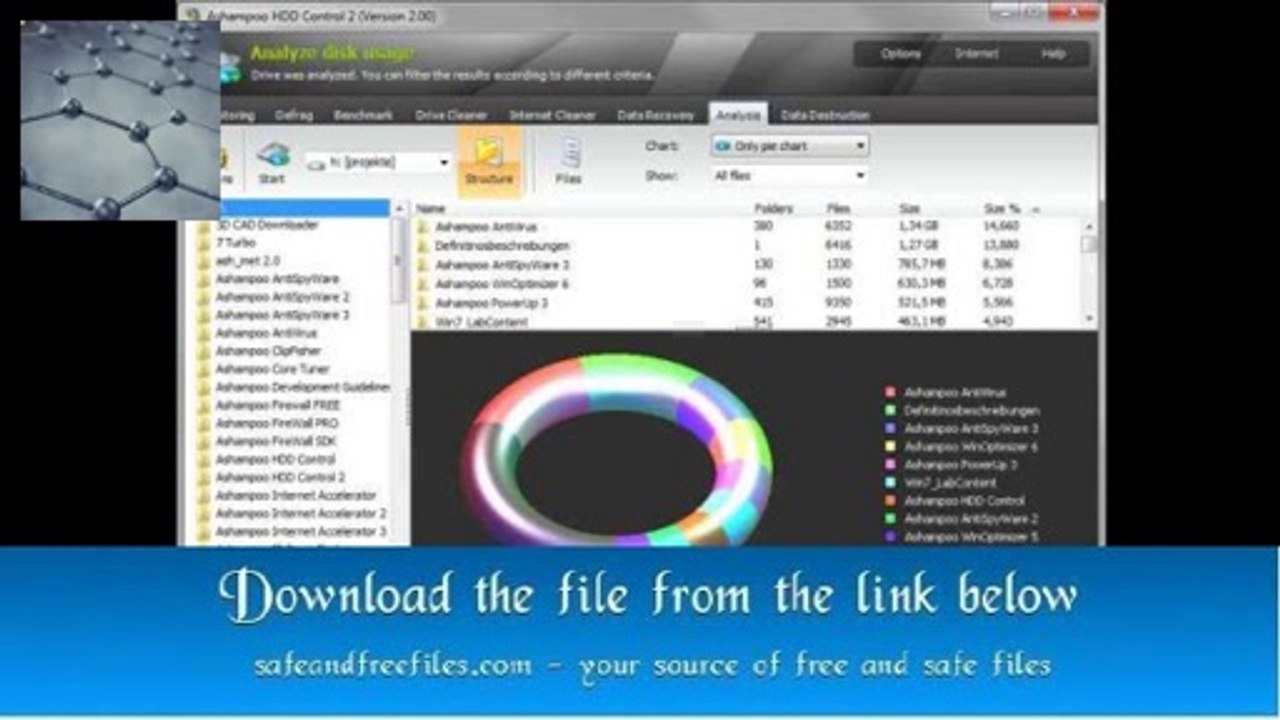This screenshot has height=720, width=1280.
Task: Click the Ashampoo HDD Control title bar icon
Action: point(193,17)
